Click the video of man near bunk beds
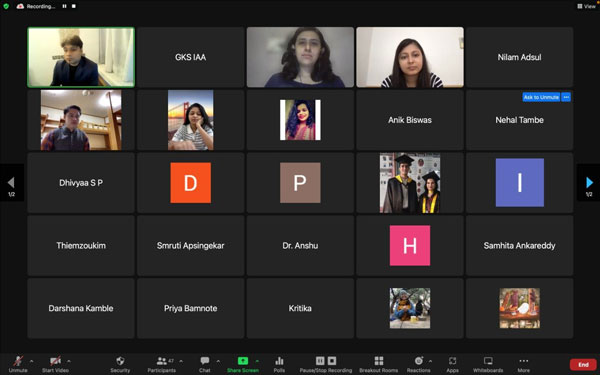Screen dimensions: 600x375 [x=81, y=120]
